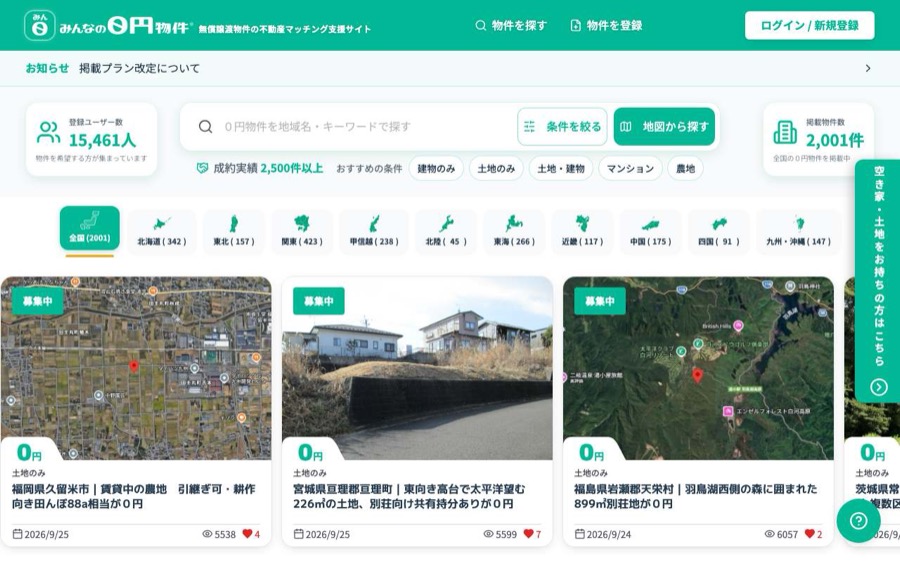Image resolution: width=900 pixels, height=562 pixels.
Task: Select the 近畿 (117) region tab
Action: 582,231
